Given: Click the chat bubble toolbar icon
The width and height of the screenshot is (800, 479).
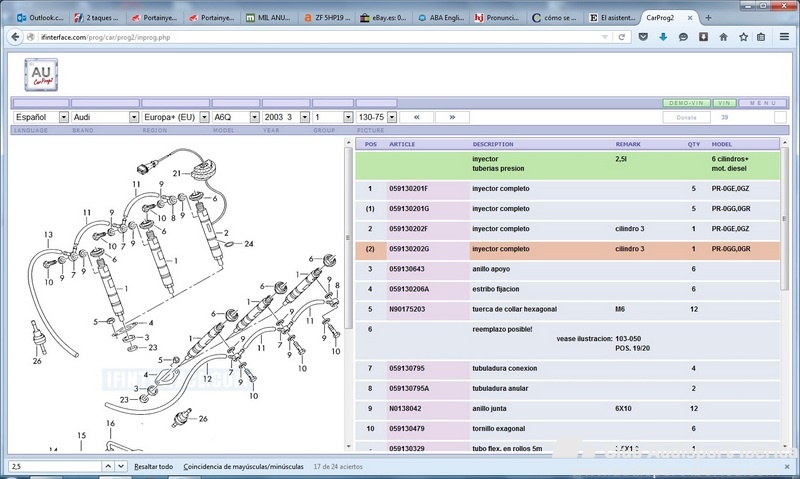Looking at the screenshot, I should tap(683, 37).
